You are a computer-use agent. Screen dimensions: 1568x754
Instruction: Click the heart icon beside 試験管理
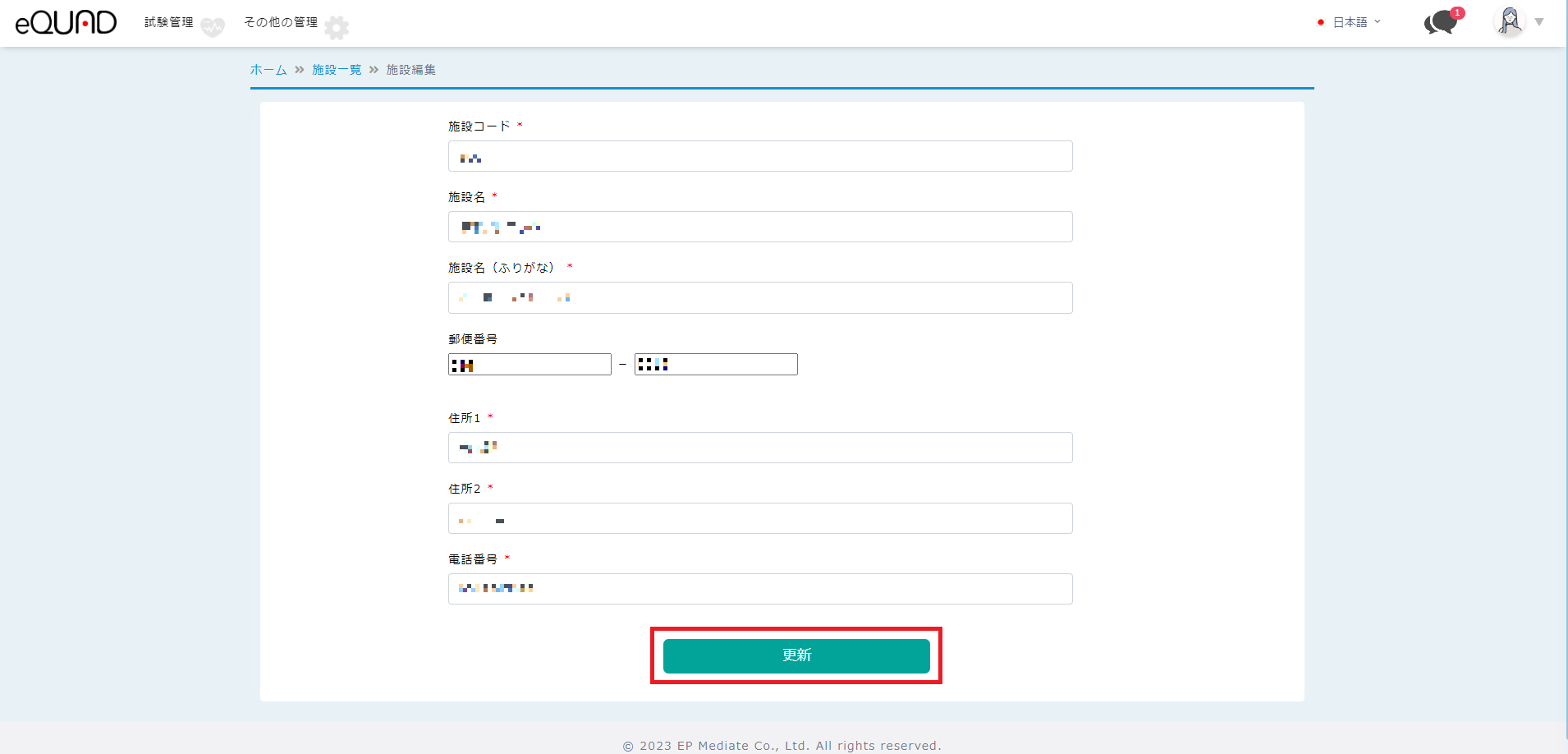[x=213, y=27]
